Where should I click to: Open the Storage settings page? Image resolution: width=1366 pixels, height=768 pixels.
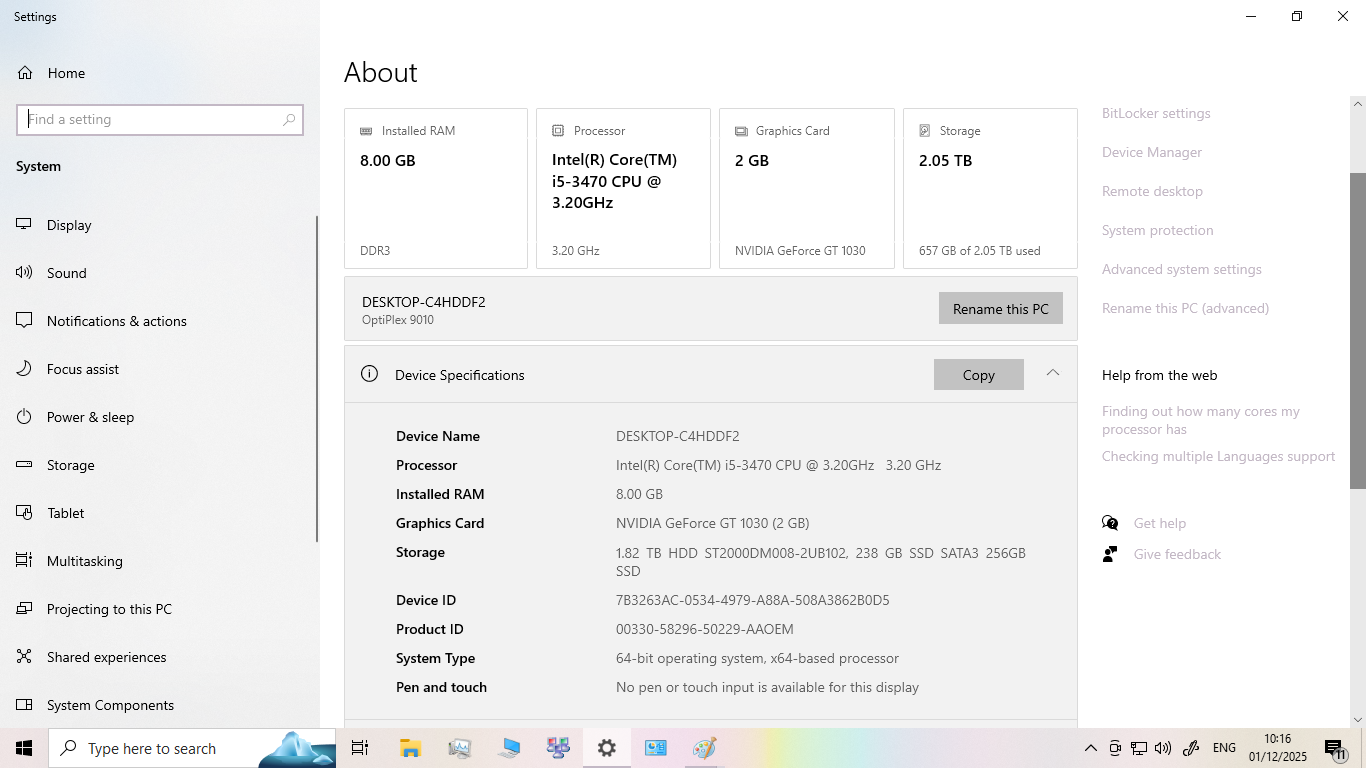[x=70, y=465]
